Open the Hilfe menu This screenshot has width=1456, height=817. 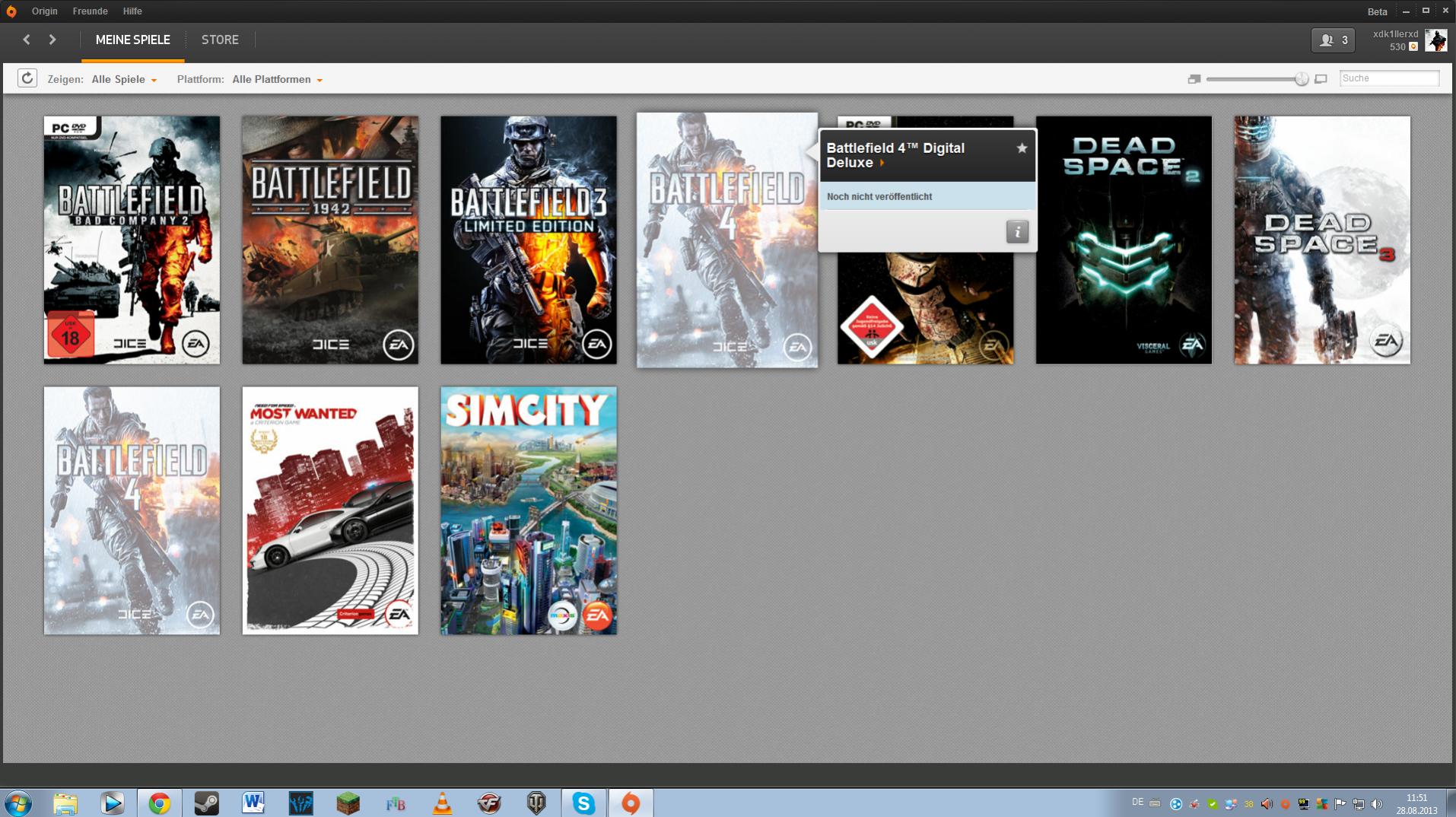tap(132, 11)
